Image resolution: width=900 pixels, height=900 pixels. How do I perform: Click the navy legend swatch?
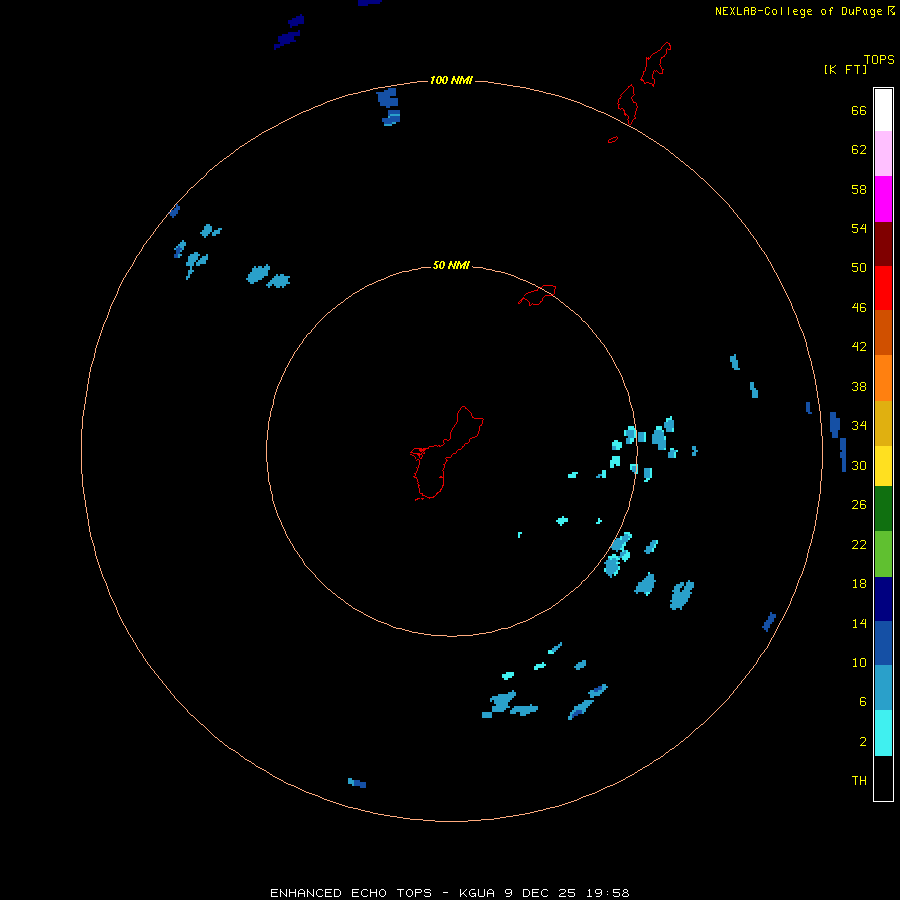click(x=883, y=599)
